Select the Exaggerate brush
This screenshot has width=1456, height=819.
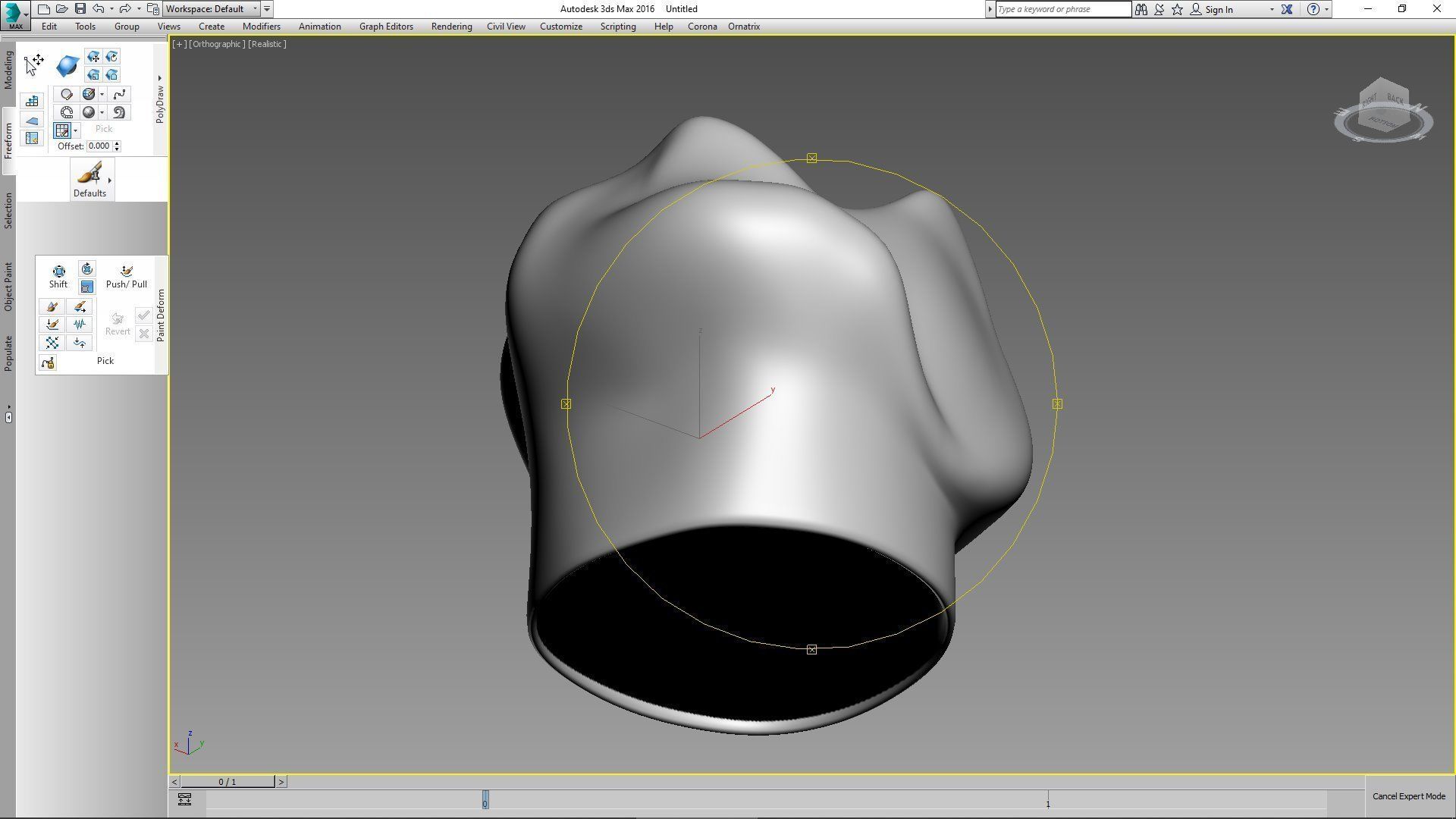pos(80,343)
